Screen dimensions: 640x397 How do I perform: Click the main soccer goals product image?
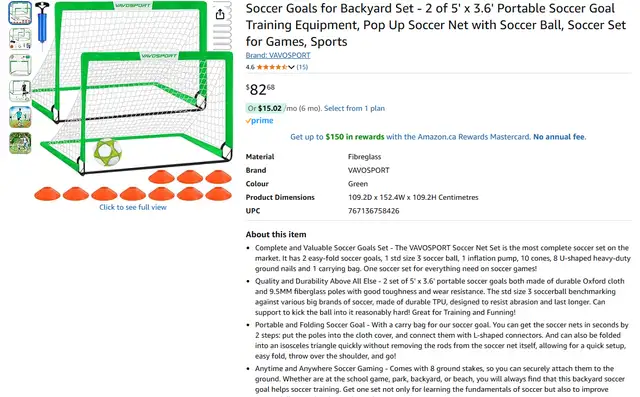(133, 101)
